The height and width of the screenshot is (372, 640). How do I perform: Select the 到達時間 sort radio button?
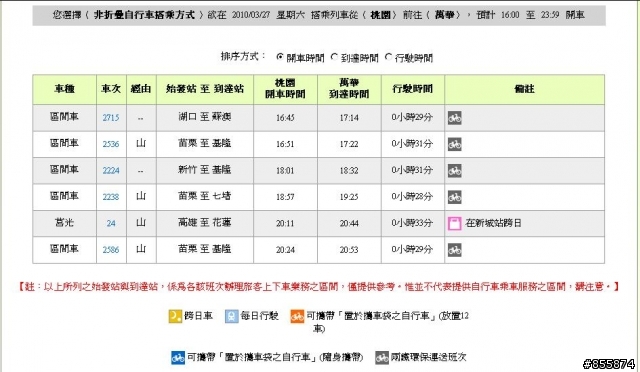tap(334, 57)
